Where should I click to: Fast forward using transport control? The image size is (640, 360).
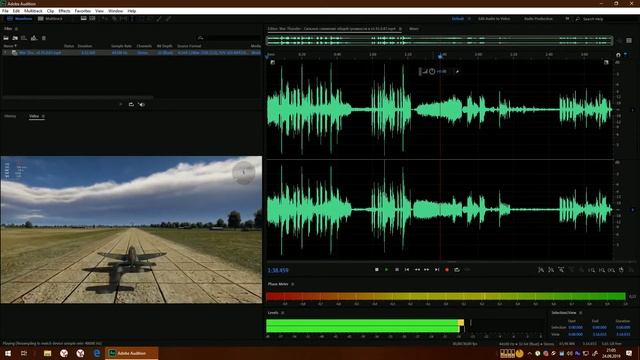point(427,270)
